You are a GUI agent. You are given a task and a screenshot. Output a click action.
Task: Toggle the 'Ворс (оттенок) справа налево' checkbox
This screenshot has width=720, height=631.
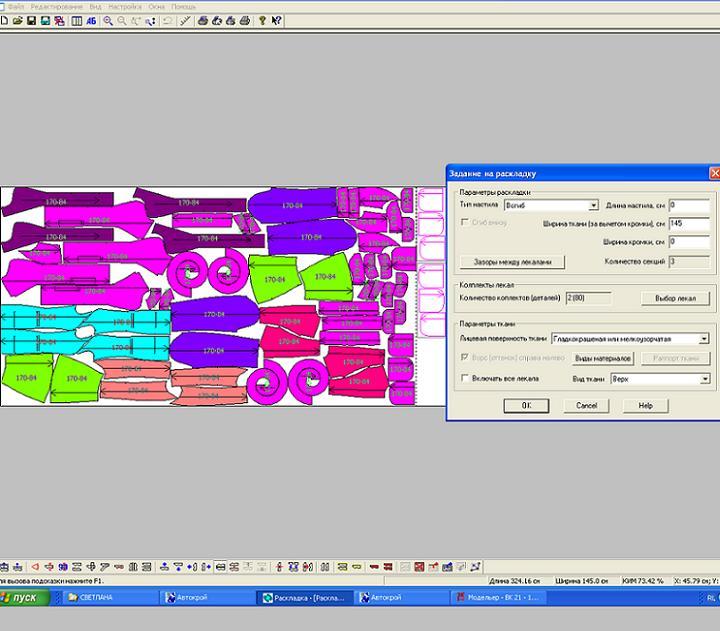pyautogui.click(x=463, y=357)
